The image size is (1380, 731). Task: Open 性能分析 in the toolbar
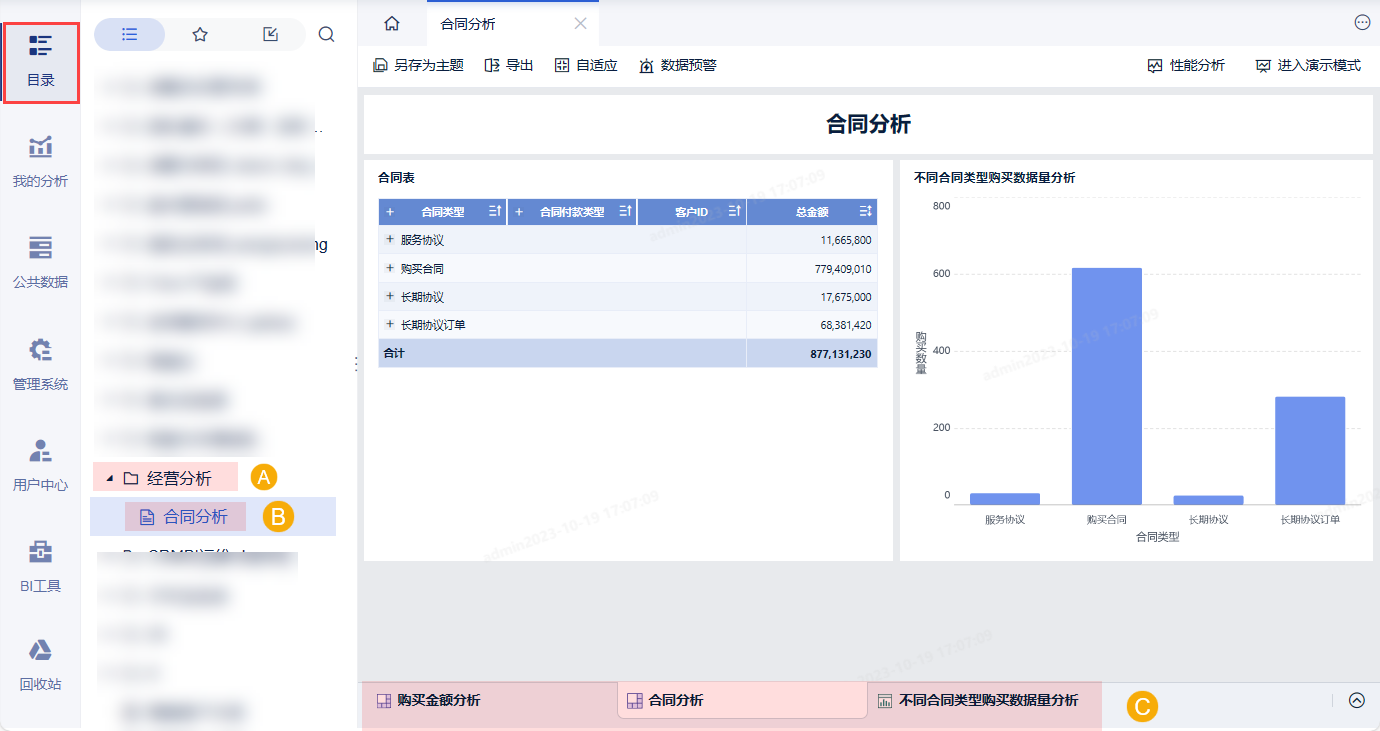click(x=1186, y=65)
